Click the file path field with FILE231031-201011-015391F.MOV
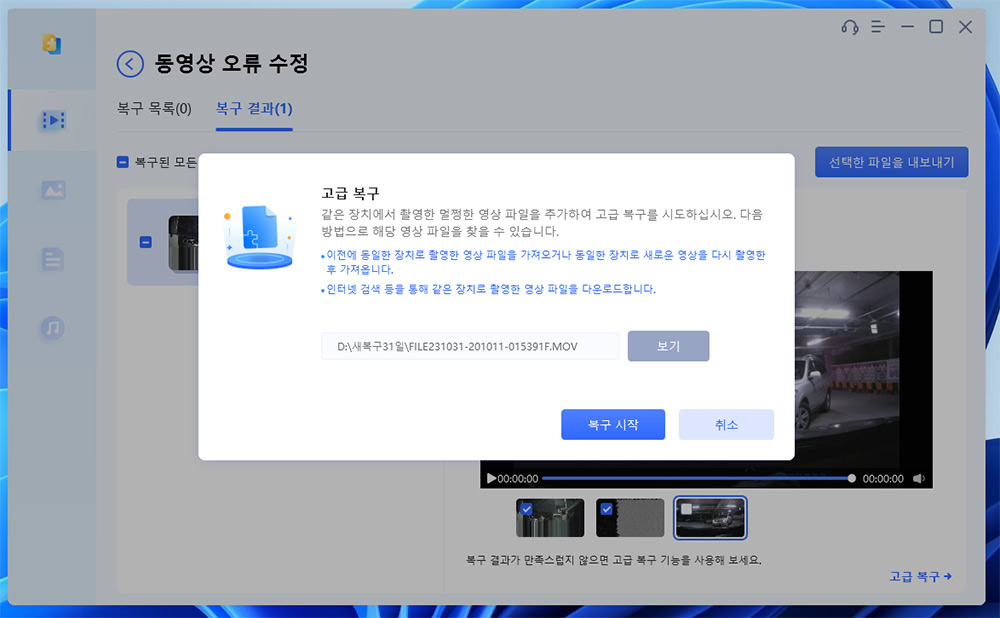Image resolution: width=1000 pixels, height=618 pixels. click(470, 346)
